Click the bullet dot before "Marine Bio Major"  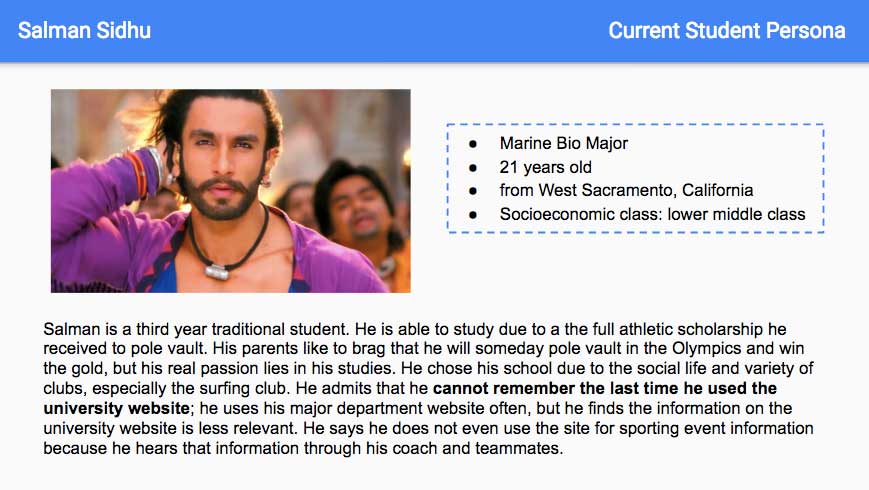[473, 144]
